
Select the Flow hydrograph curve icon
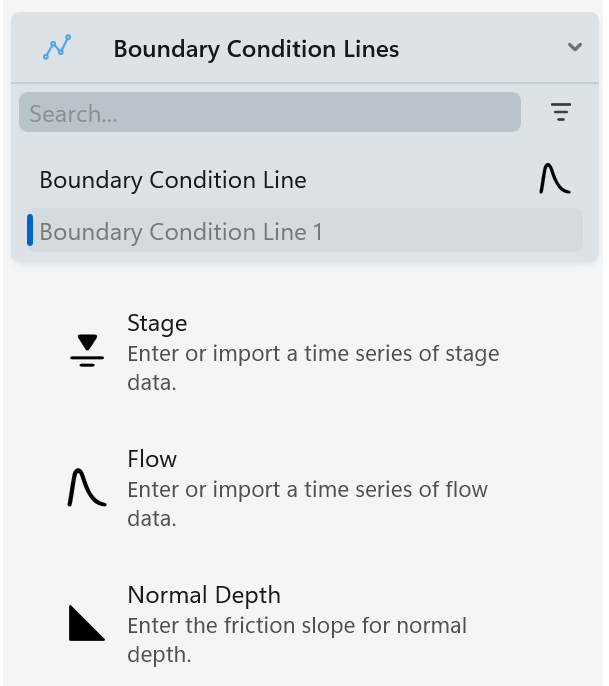(86, 488)
